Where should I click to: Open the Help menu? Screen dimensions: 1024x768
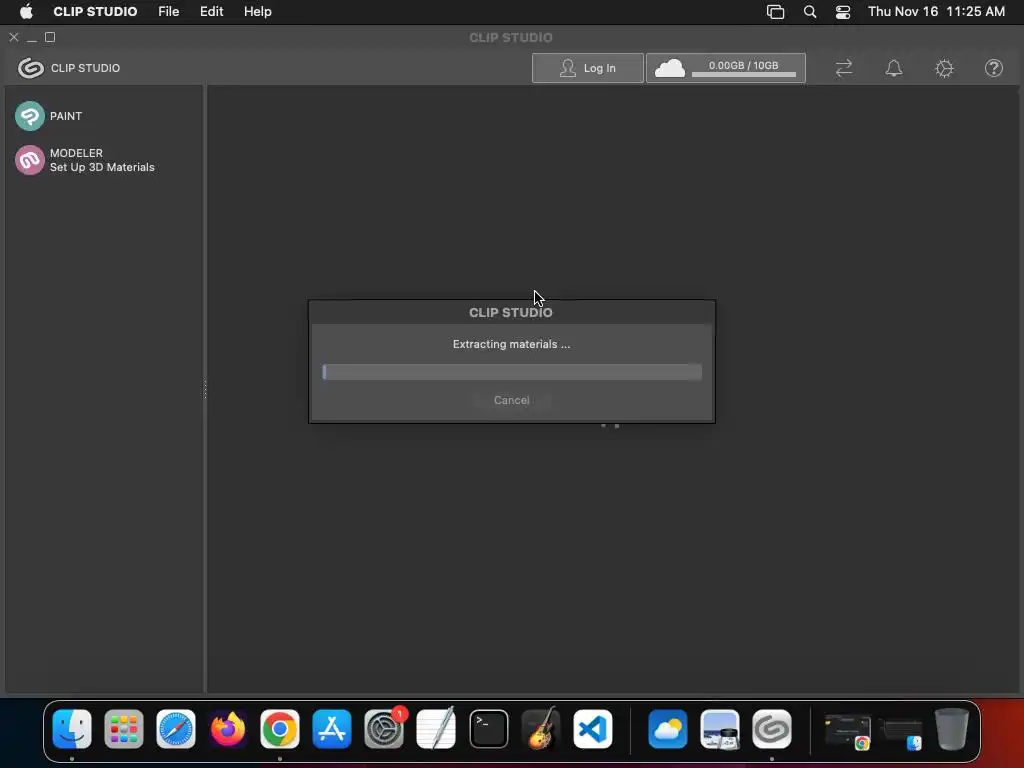coord(257,12)
